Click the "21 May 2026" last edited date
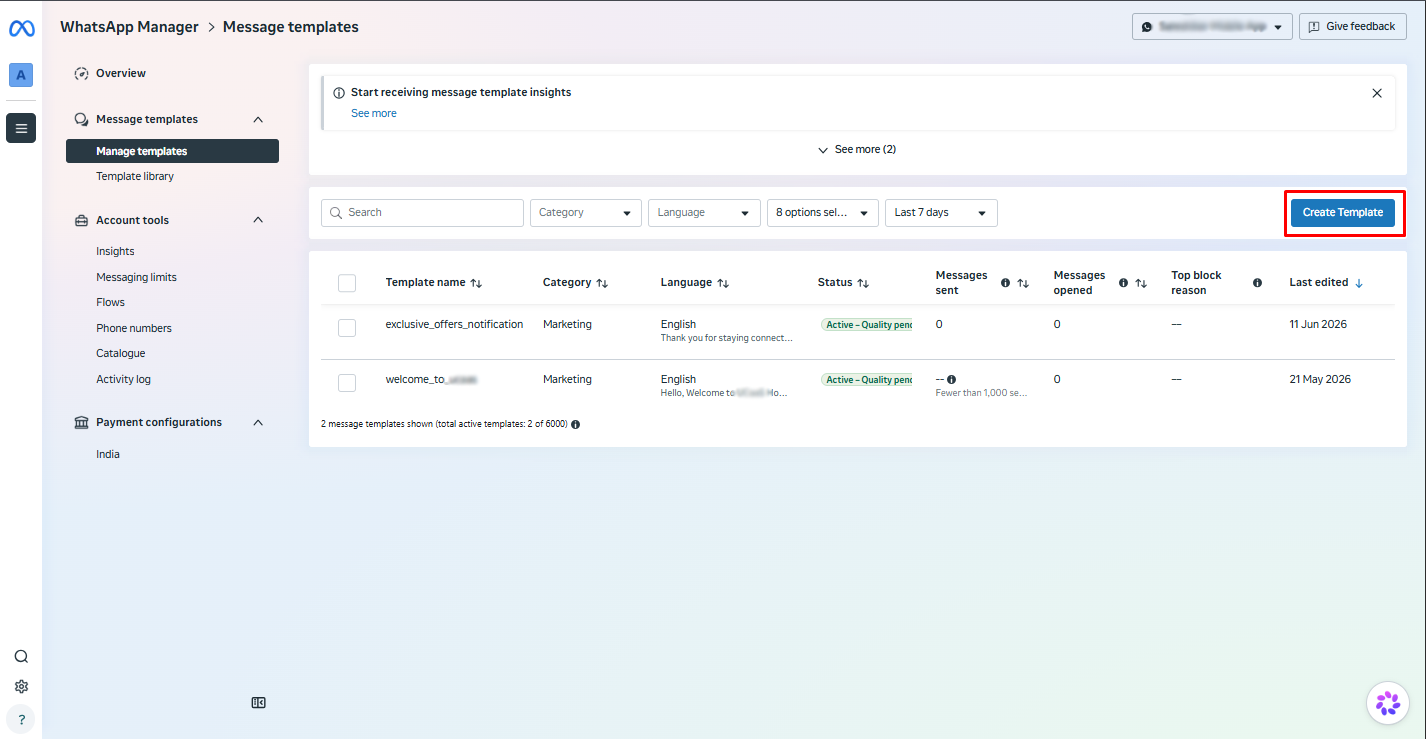The height and width of the screenshot is (739, 1426). [x=1320, y=379]
